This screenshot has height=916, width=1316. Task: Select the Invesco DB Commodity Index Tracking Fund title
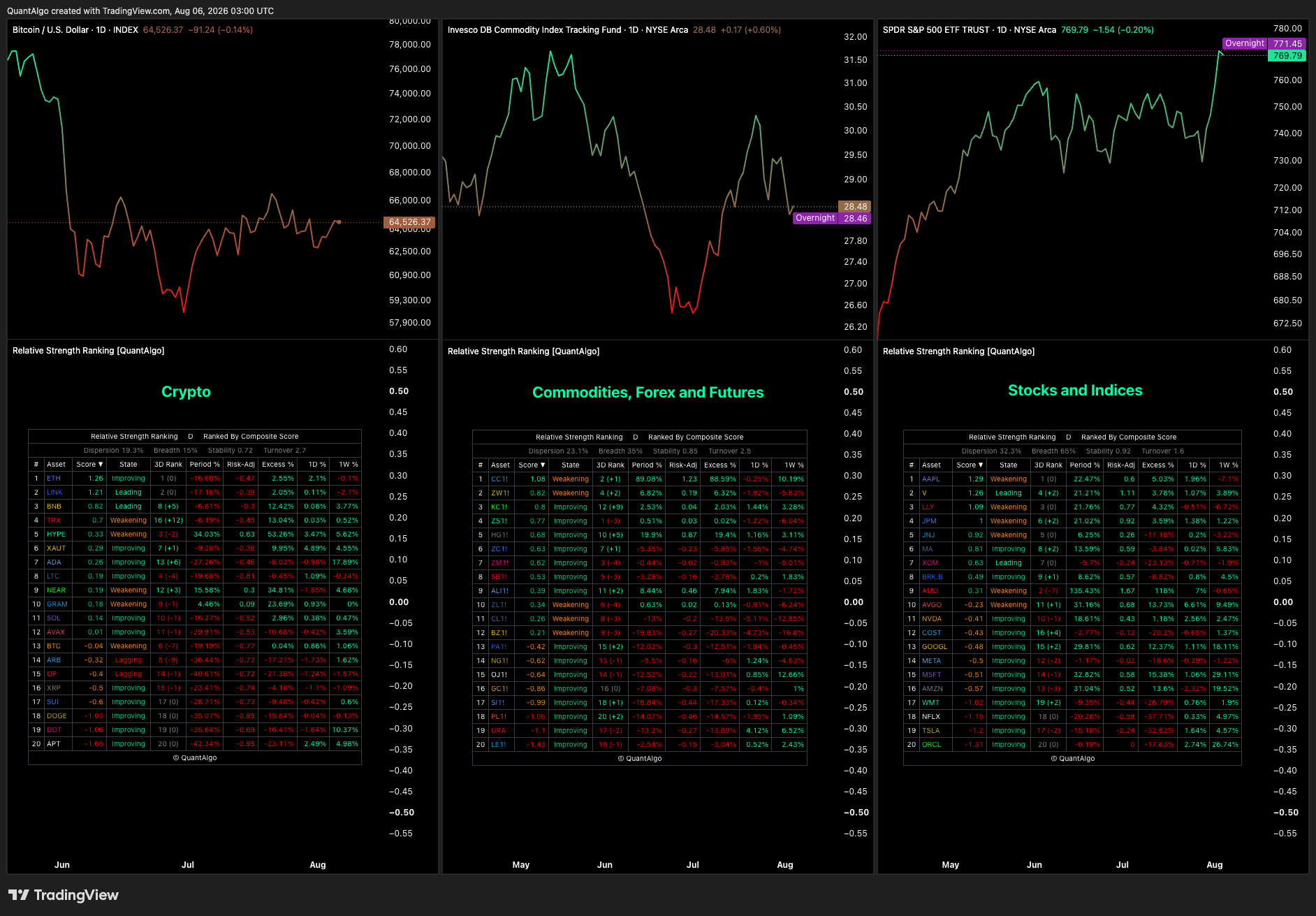(568, 30)
